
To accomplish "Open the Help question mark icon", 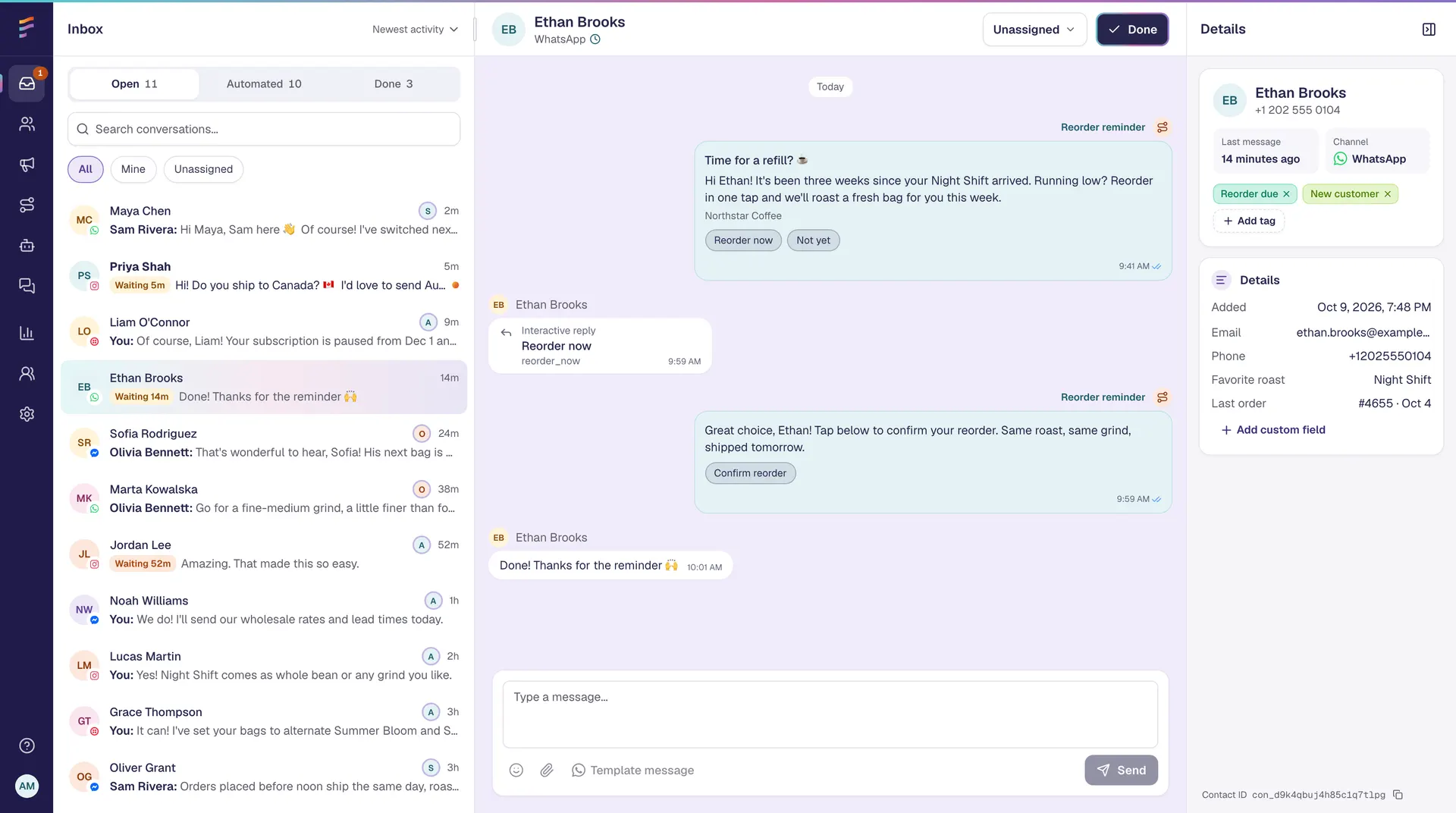I will coord(27,746).
